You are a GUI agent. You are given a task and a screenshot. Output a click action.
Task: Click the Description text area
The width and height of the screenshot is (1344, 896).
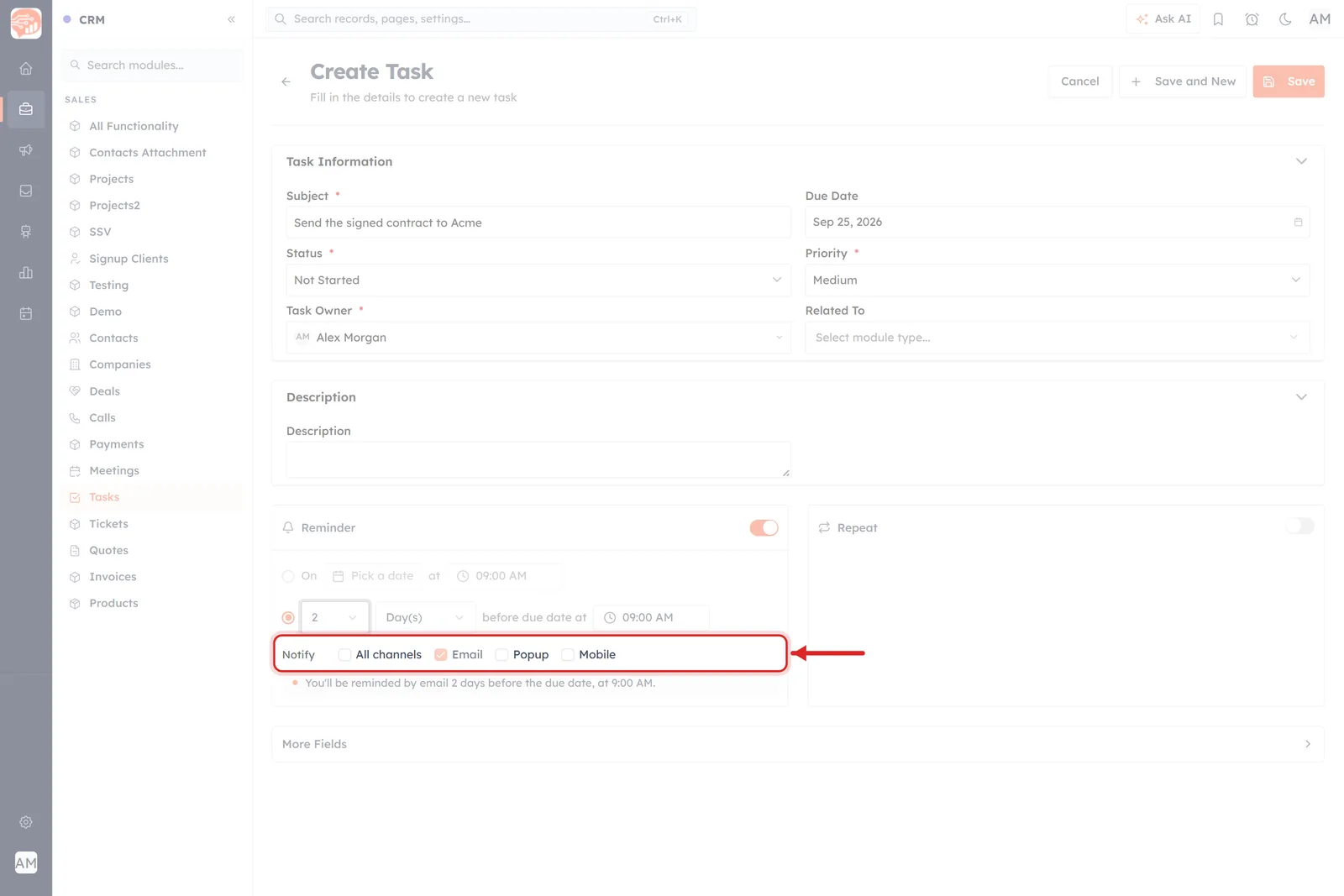click(x=538, y=459)
